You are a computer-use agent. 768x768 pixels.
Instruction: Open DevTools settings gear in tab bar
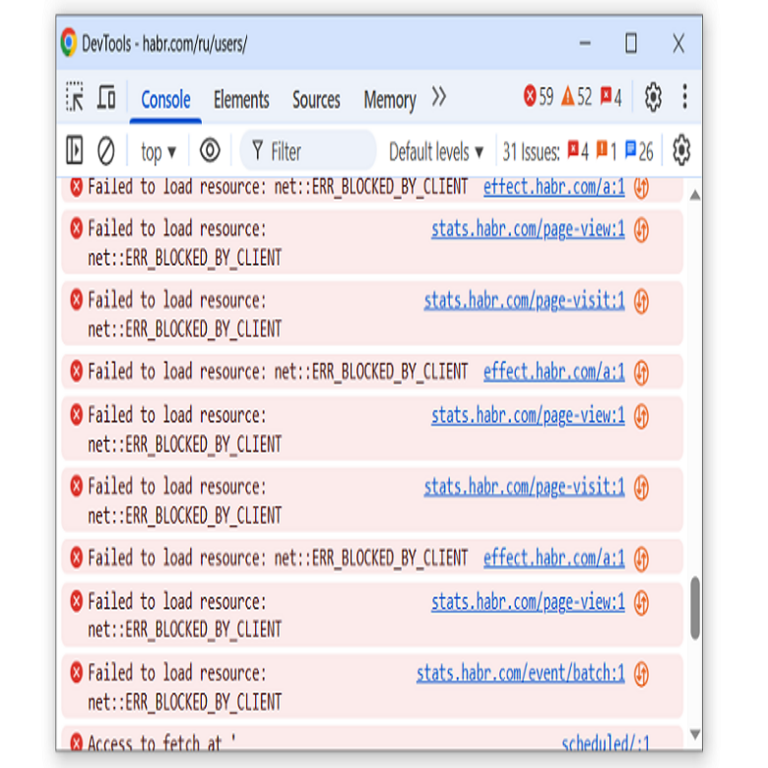click(x=653, y=97)
